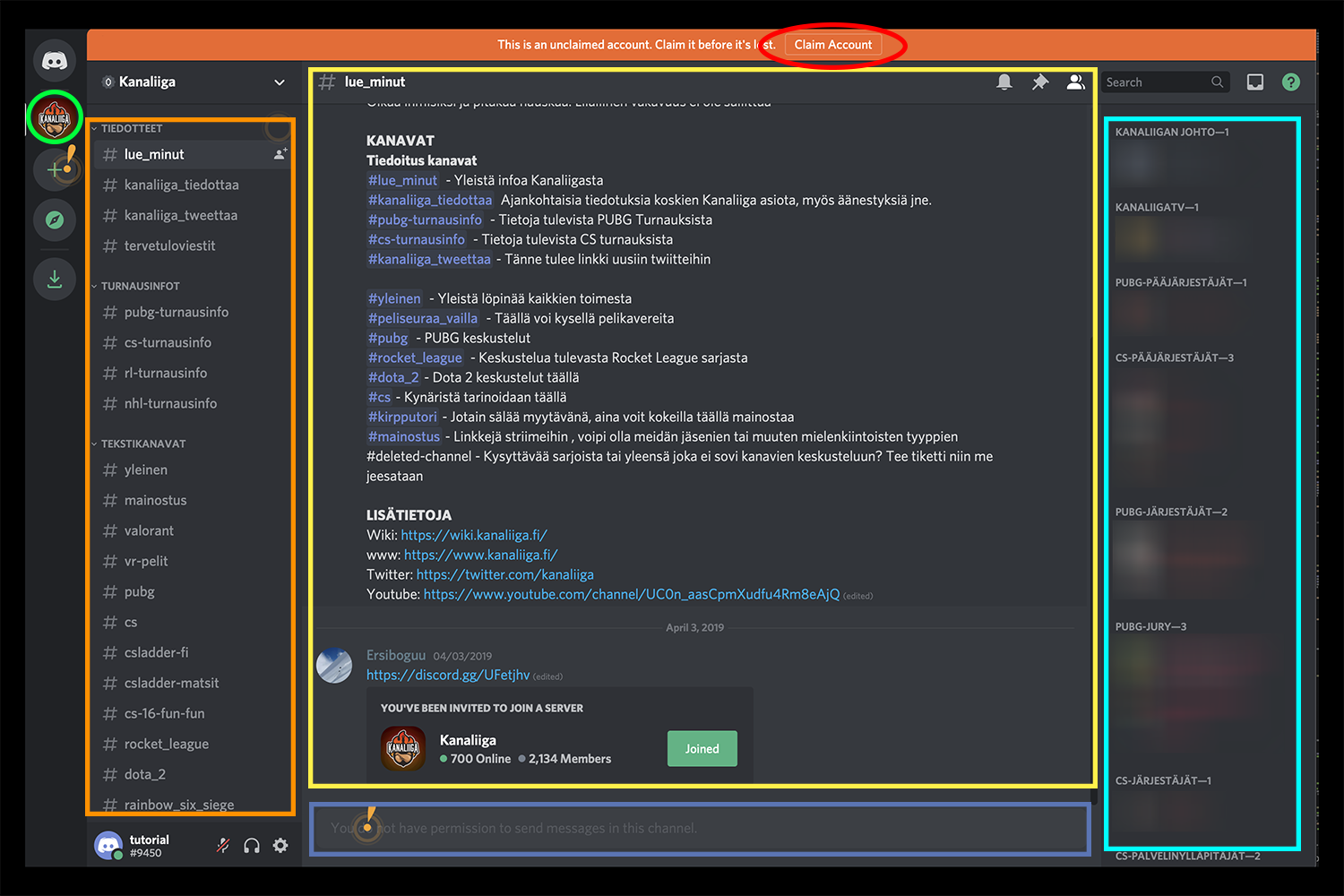
Task: Collapse the TIEDOTTEET channel category
Action: [x=131, y=129]
